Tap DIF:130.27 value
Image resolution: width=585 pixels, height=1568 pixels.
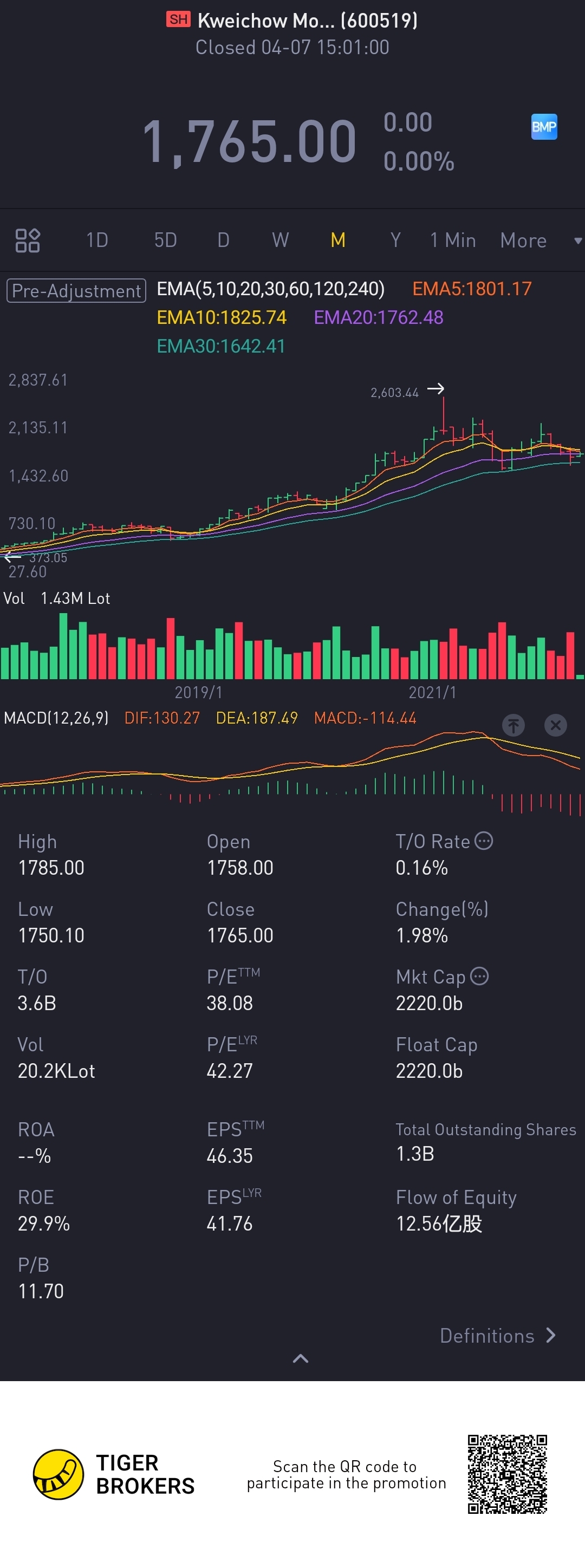tap(162, 718)
